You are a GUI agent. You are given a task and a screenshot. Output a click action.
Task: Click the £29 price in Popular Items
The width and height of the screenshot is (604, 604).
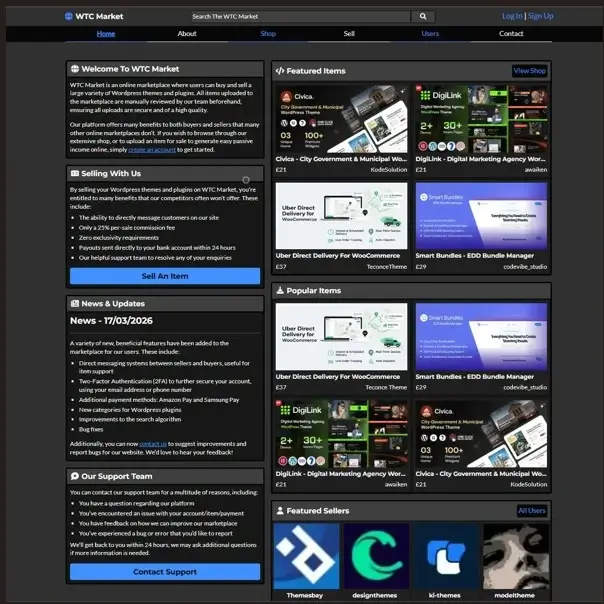(421, 388)
